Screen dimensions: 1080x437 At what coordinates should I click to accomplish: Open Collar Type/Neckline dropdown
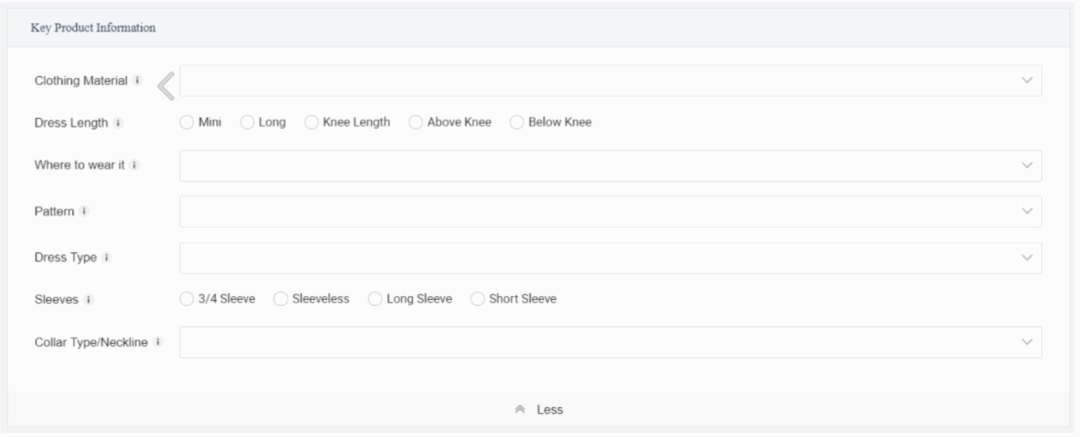point(610,342)
